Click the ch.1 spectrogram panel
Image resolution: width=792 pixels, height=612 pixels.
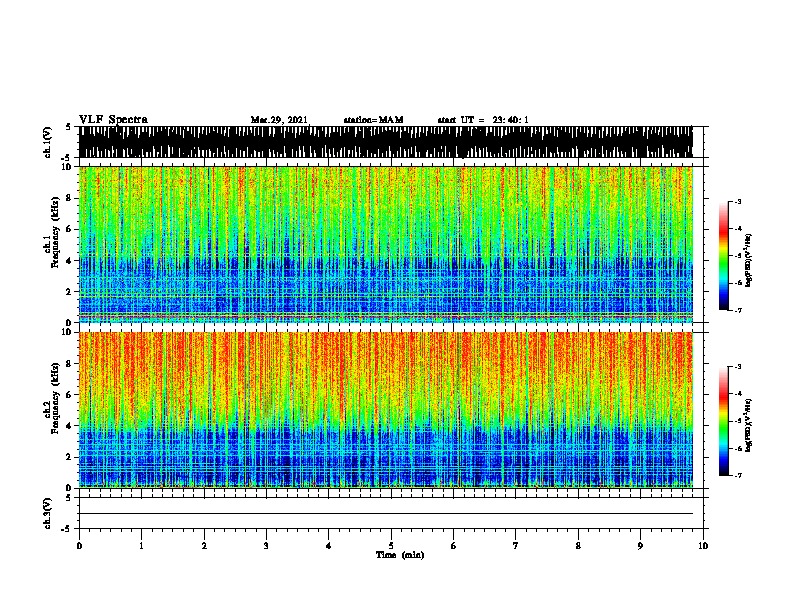[385, 244]
